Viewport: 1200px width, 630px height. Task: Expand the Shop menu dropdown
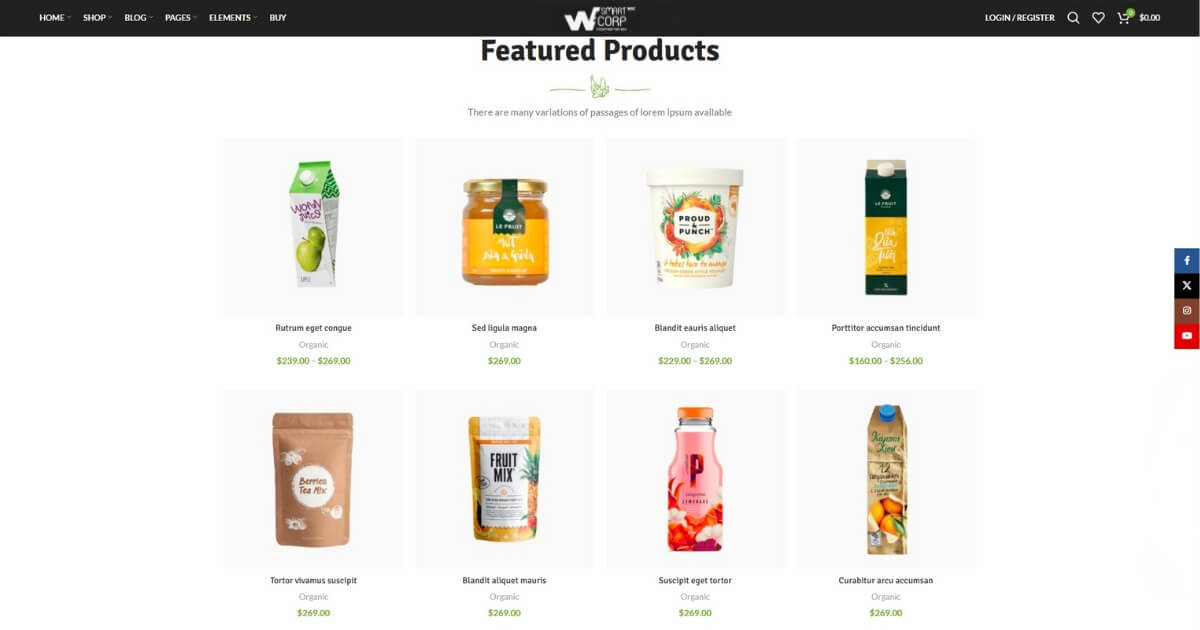pos(97,18)
